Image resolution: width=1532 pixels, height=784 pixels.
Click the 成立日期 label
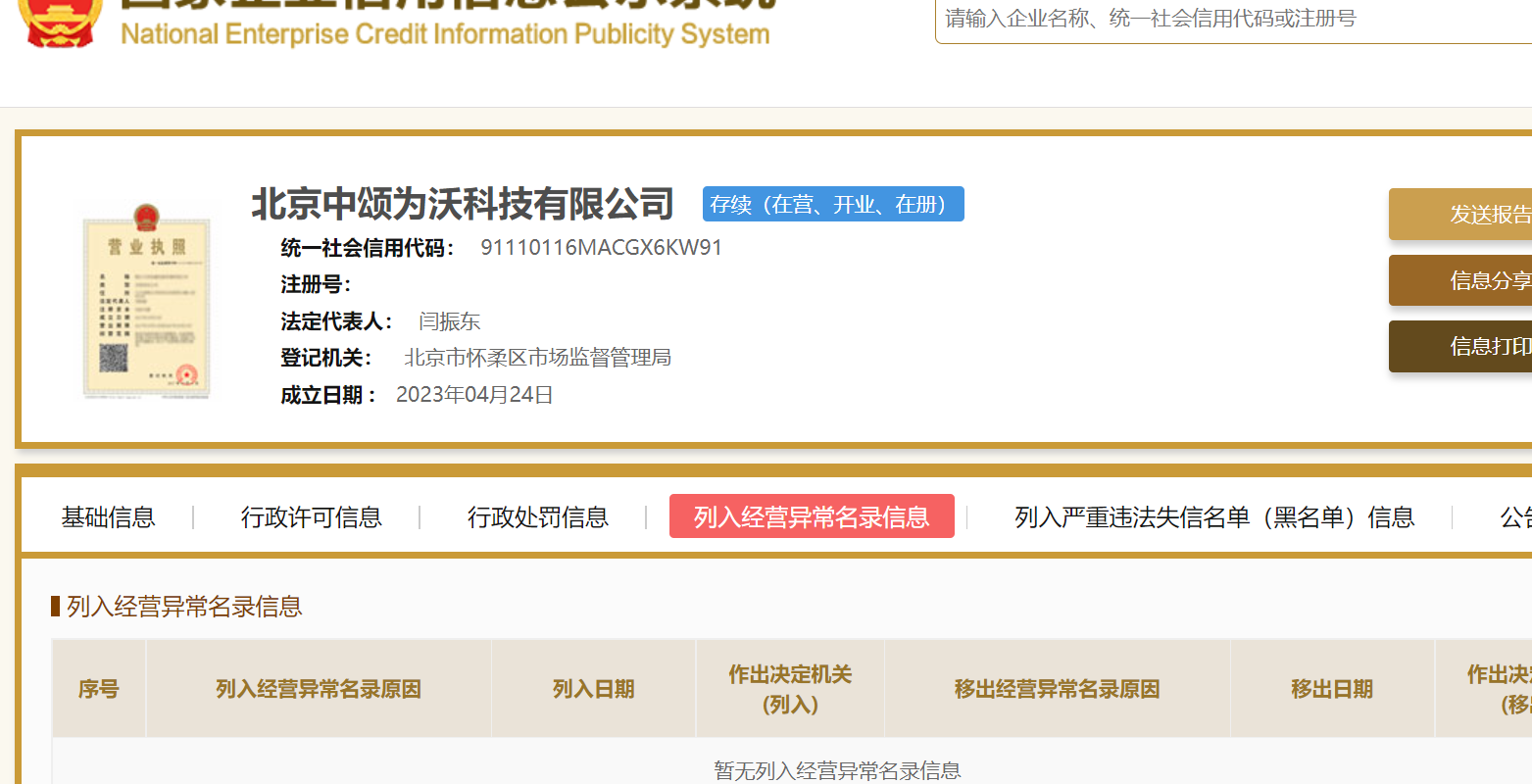point(328,395)
